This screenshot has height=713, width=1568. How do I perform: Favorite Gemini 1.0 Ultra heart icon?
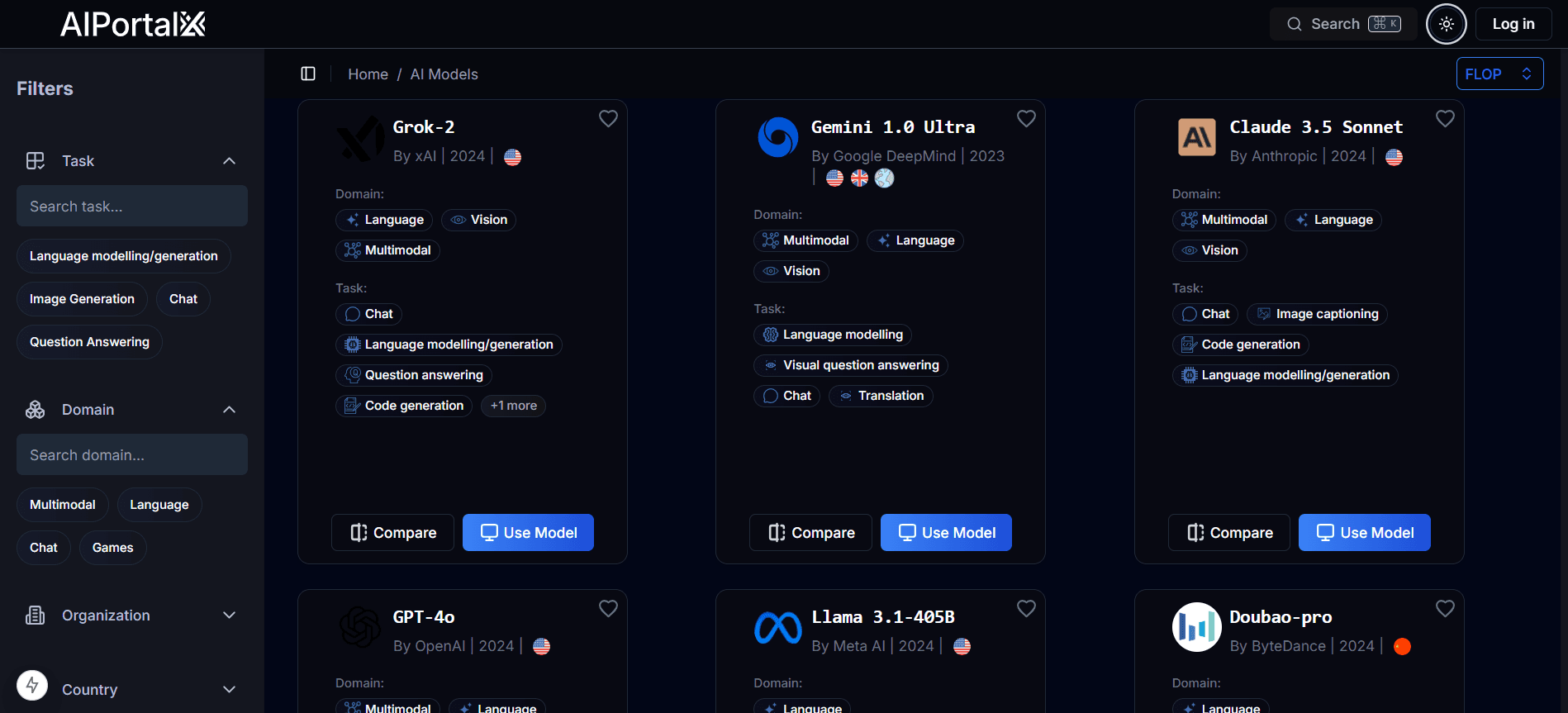[1026, 119]
